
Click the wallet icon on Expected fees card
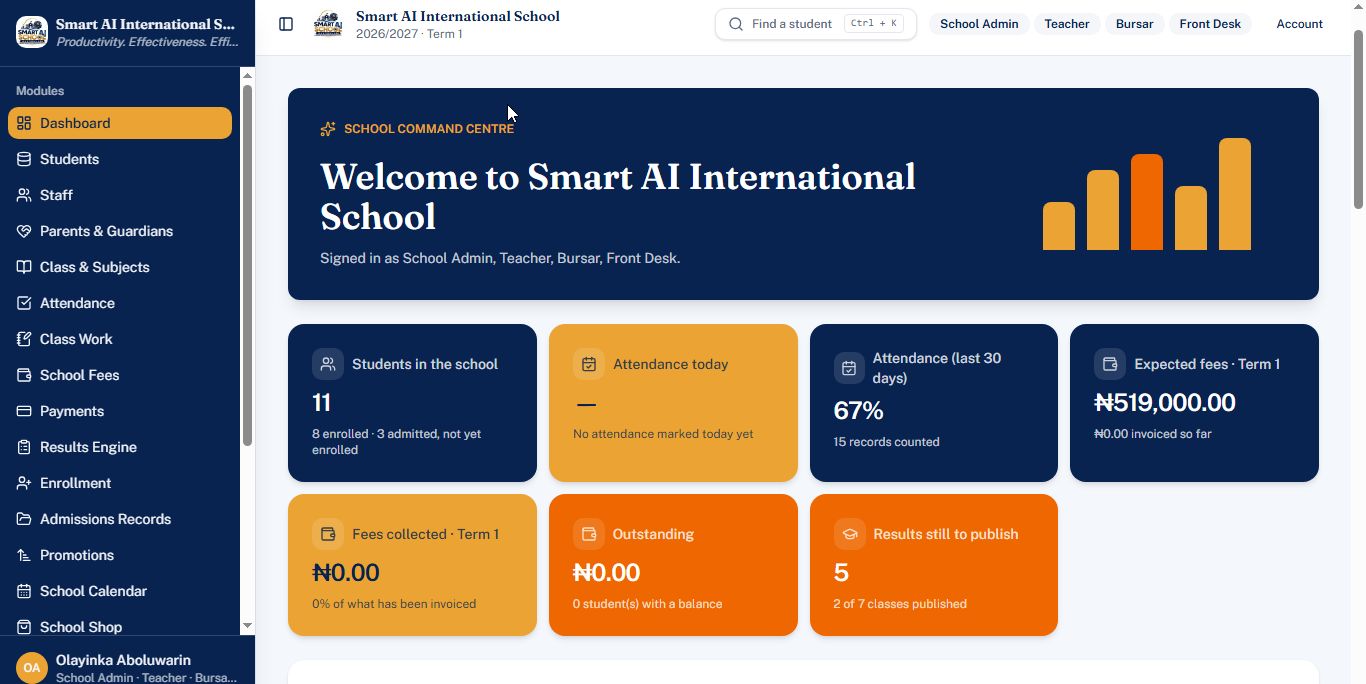[x=1110, y=364]
